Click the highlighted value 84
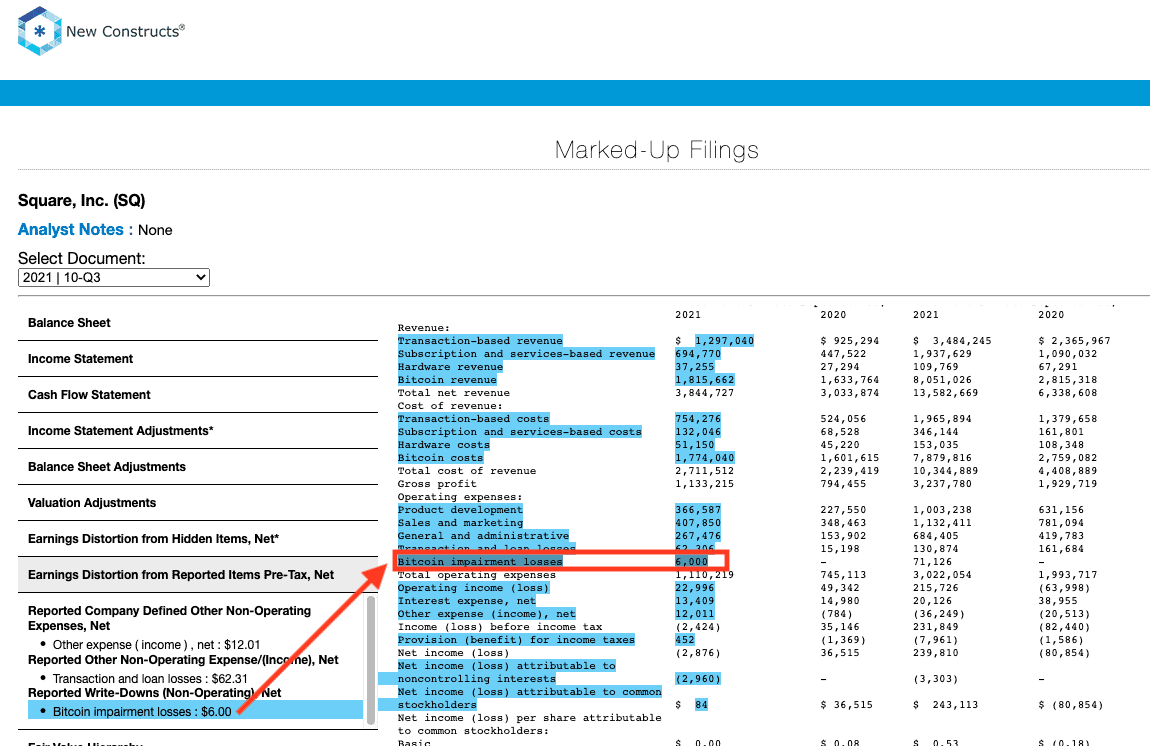Viewport: 1150px width, 746px height. [701, 705]
